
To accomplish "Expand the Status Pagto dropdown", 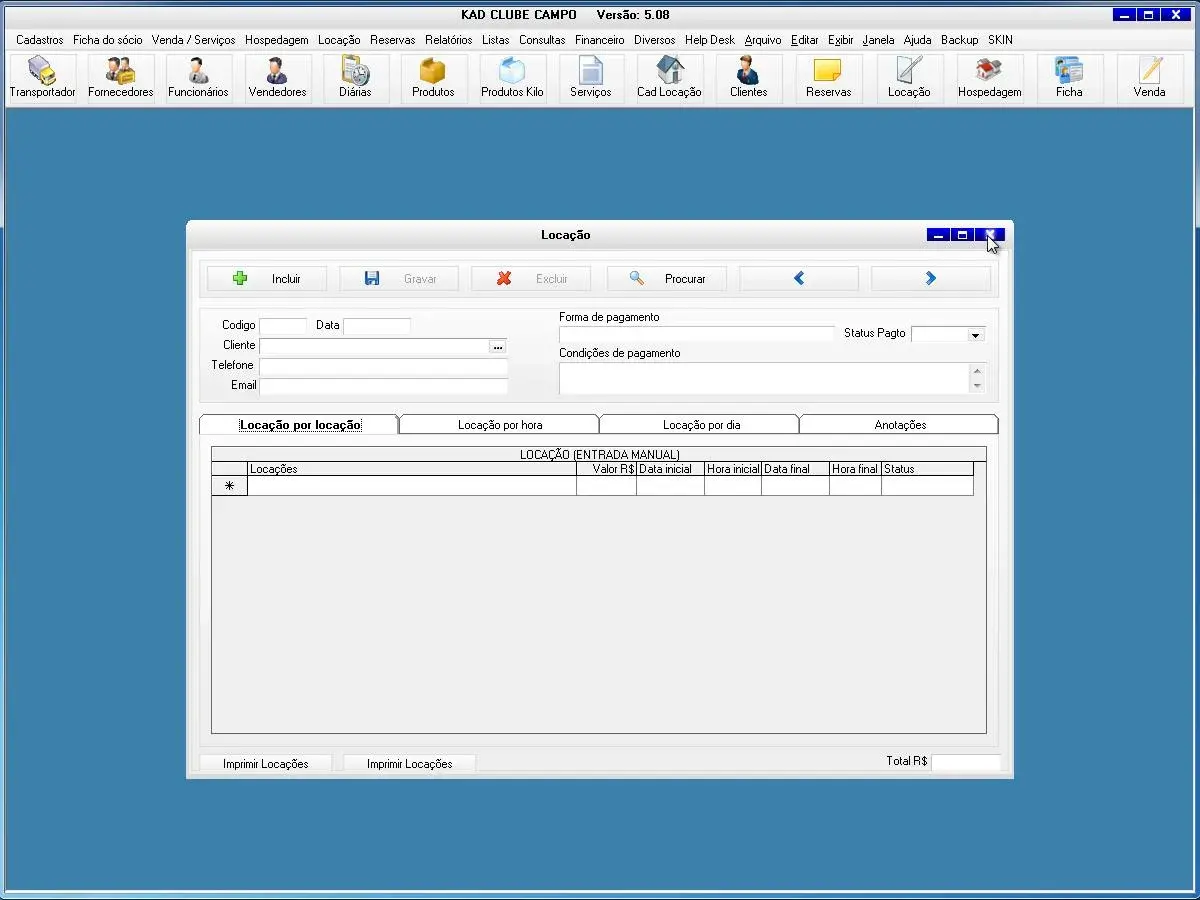I will (x=975, y=335).
